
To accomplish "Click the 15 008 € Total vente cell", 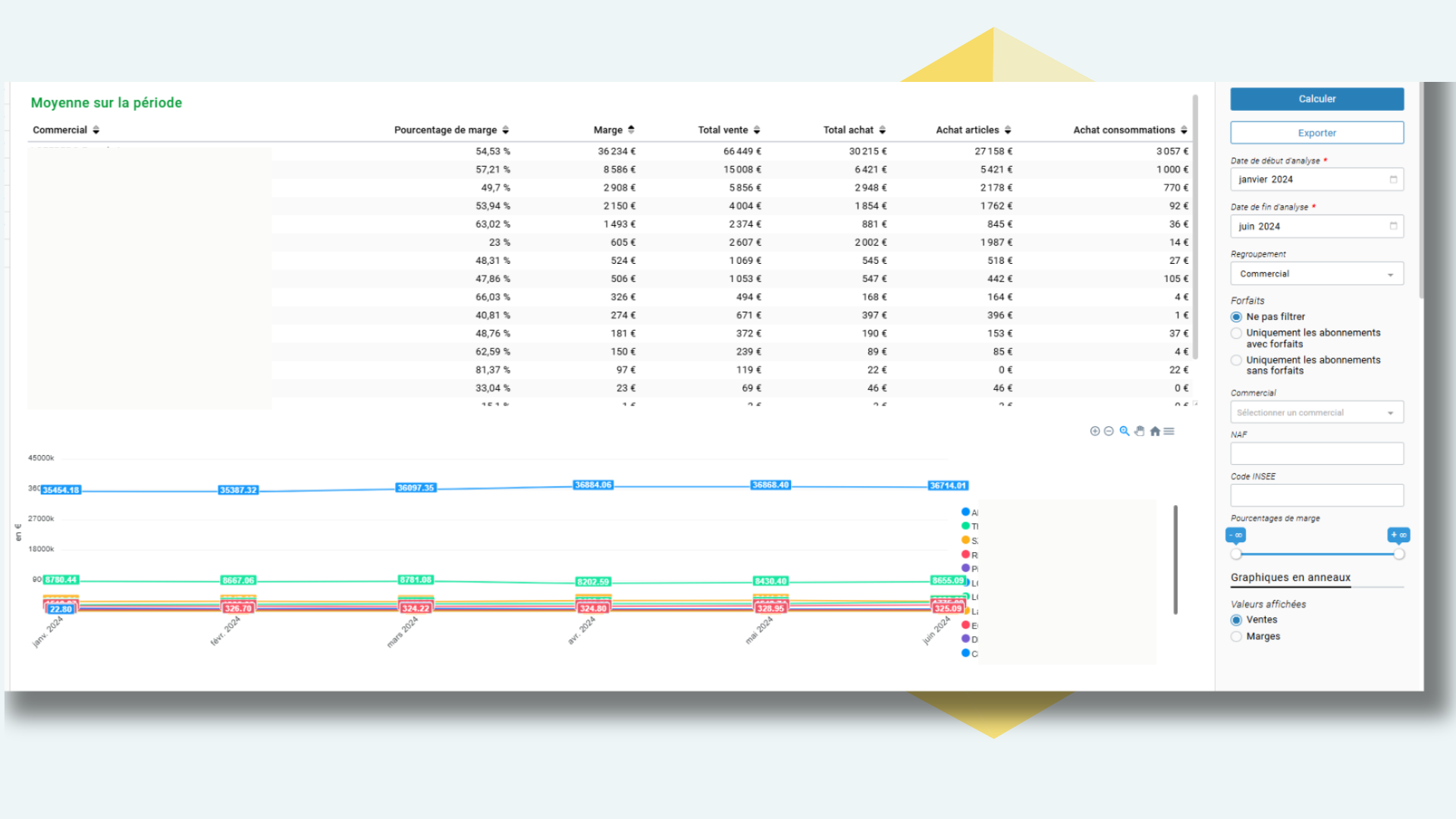I will click(742, 170).
